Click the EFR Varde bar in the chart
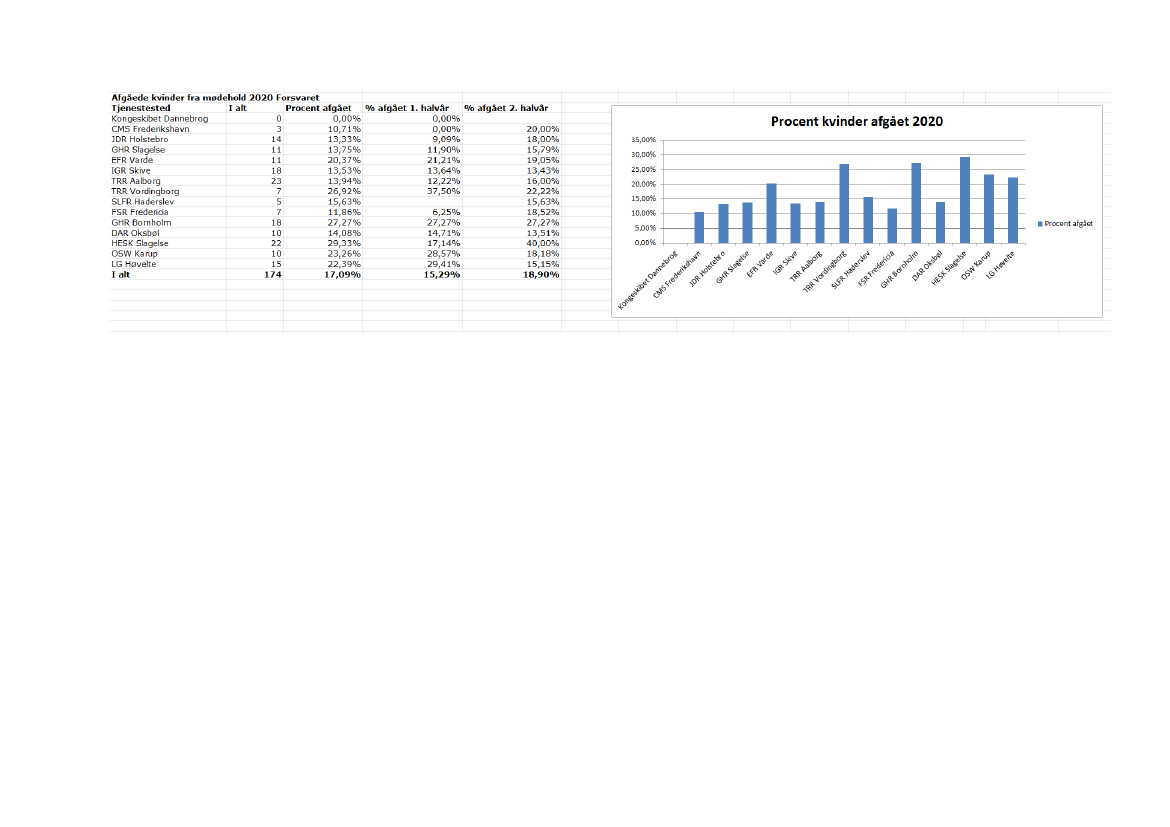Screen dimensions: 1170x827 772,213
